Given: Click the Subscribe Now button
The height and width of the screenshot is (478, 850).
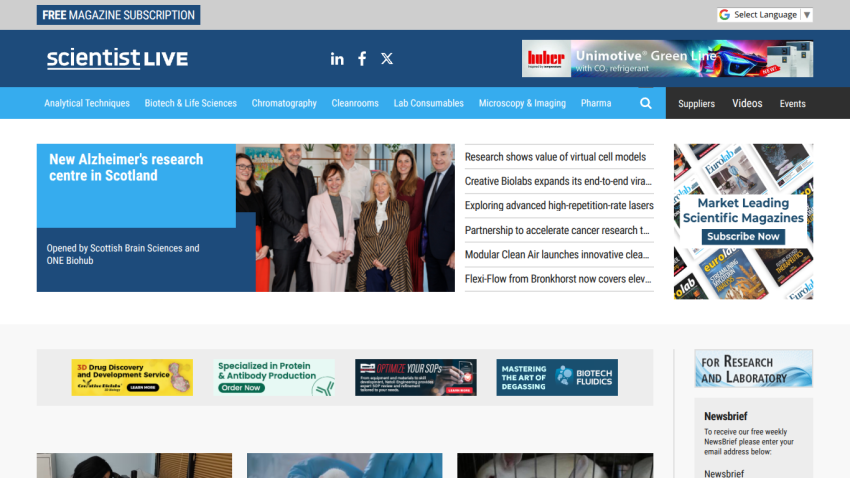Looking at the screenshot, I should [743, 237].
